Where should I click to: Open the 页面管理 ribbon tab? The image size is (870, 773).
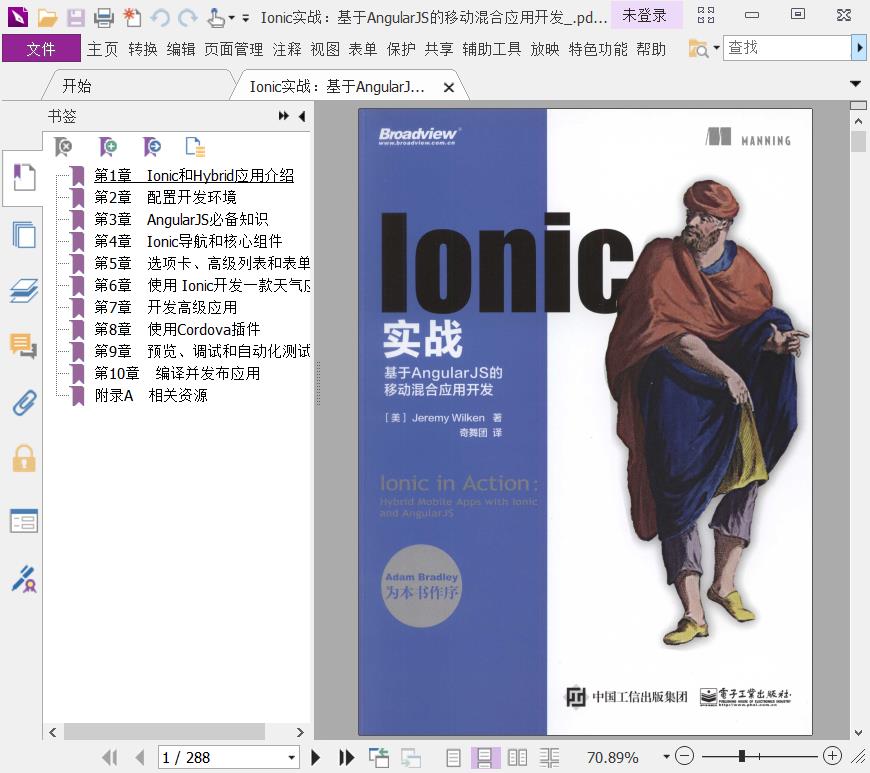click(234, 49)
